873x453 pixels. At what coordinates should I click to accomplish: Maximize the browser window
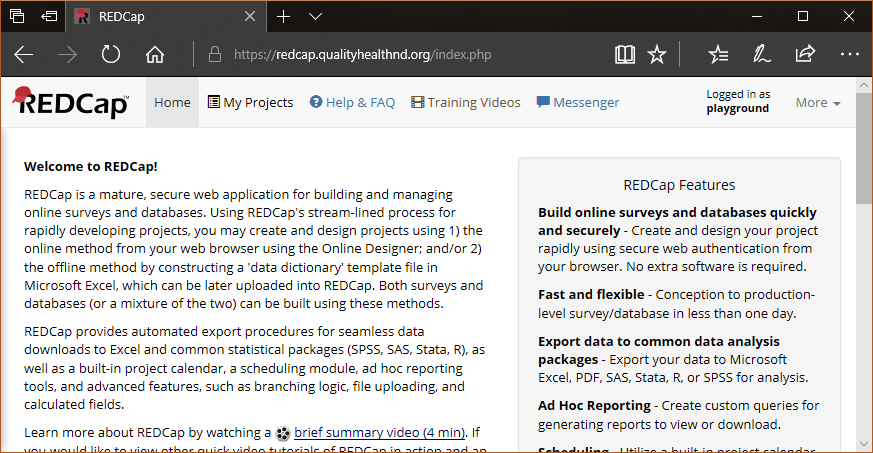pos(803,16)
